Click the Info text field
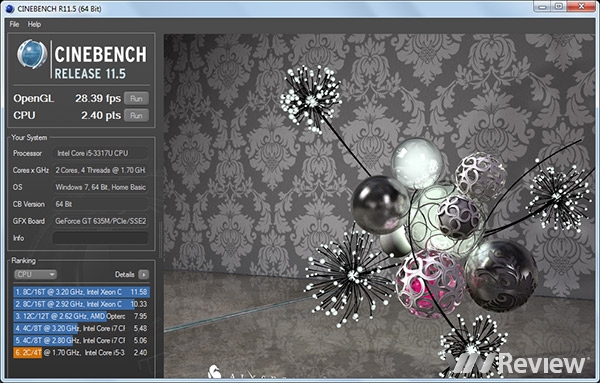The height and width of the screenshot is (383, 600). 100,238
